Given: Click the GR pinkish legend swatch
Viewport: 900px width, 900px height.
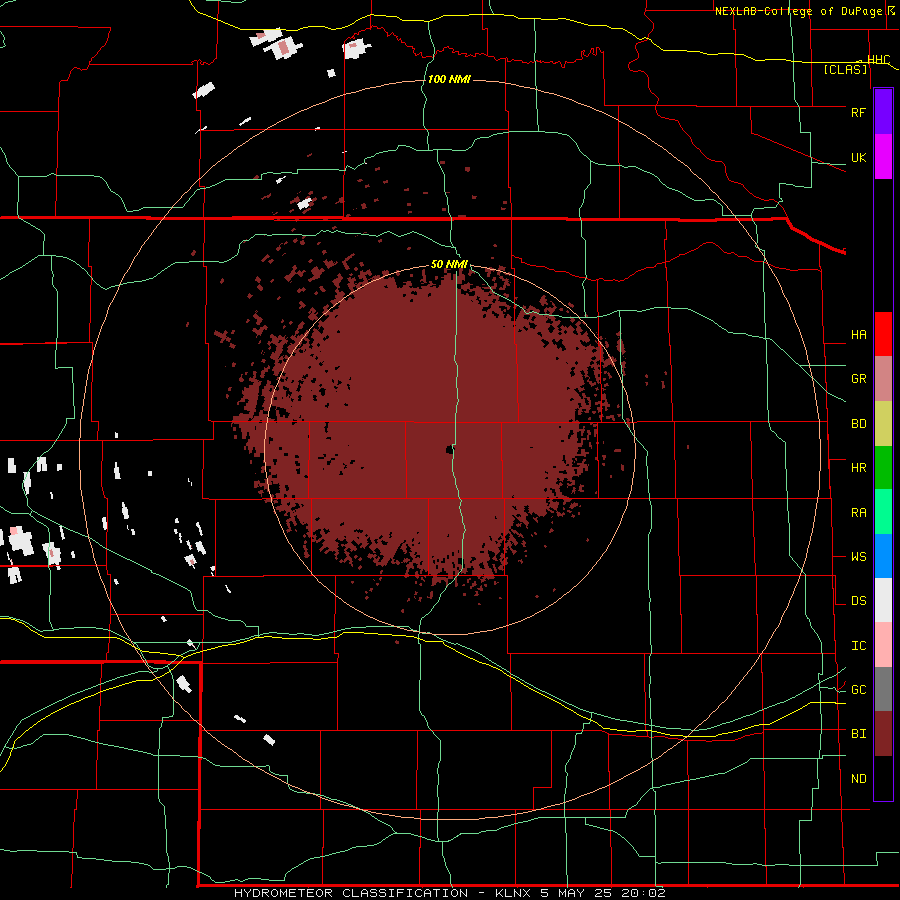Looking at the screenshot, I should [x=883, y=379].
